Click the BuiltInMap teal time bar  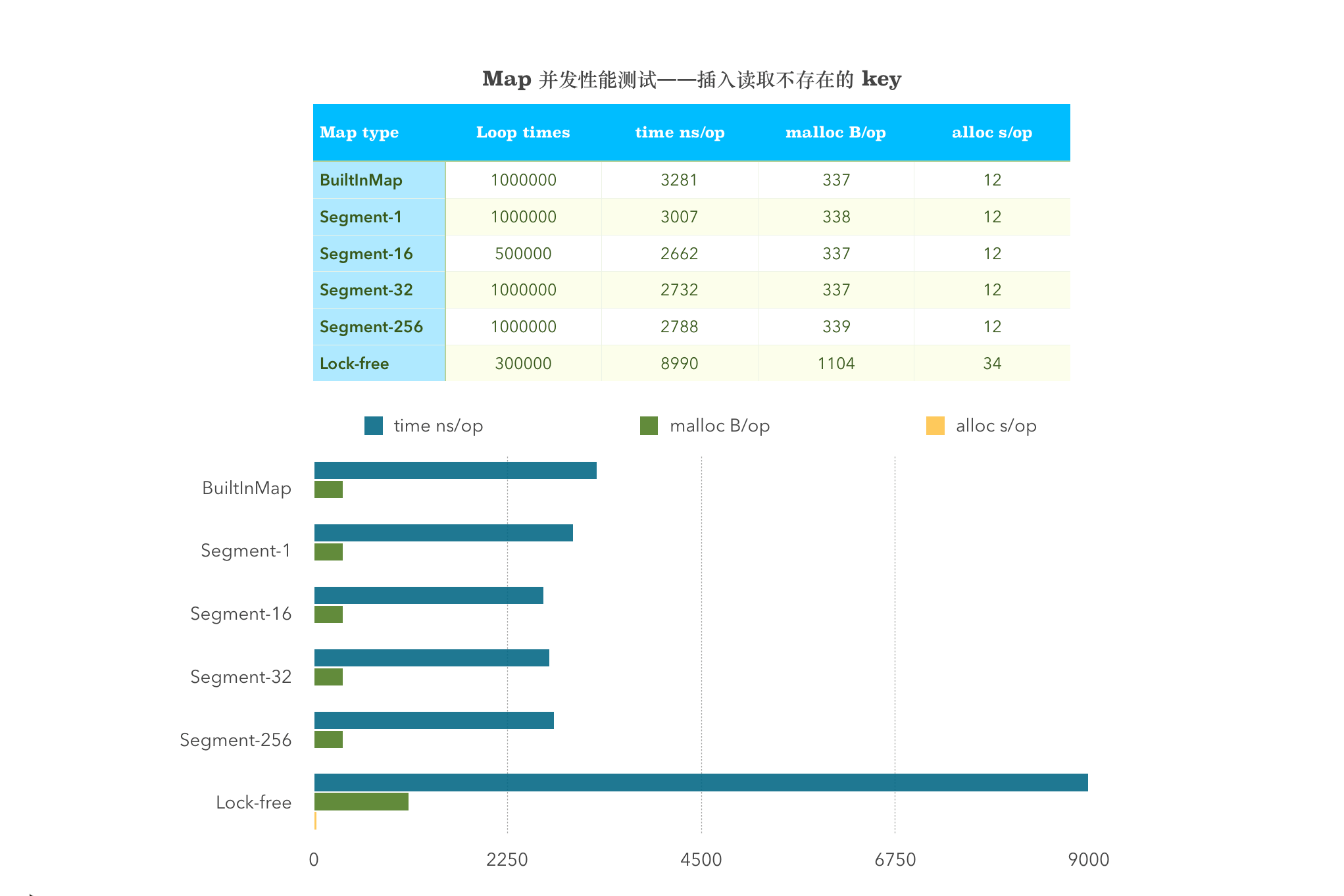(x=455, y=470)
